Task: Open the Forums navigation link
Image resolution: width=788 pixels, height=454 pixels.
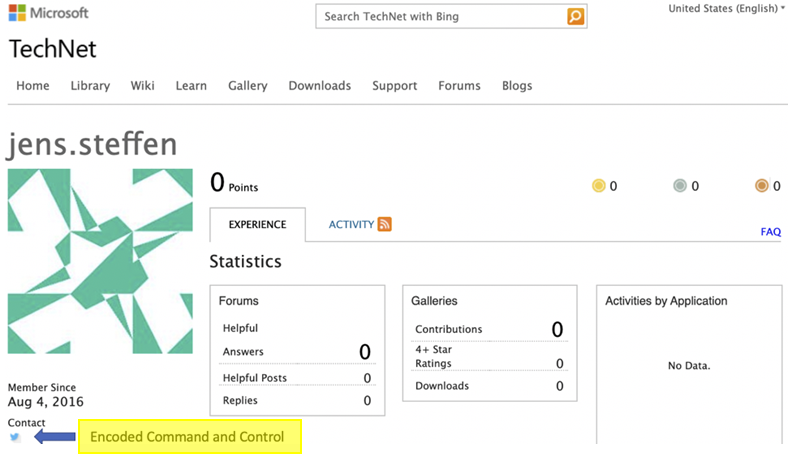Action: click(459, 86)
